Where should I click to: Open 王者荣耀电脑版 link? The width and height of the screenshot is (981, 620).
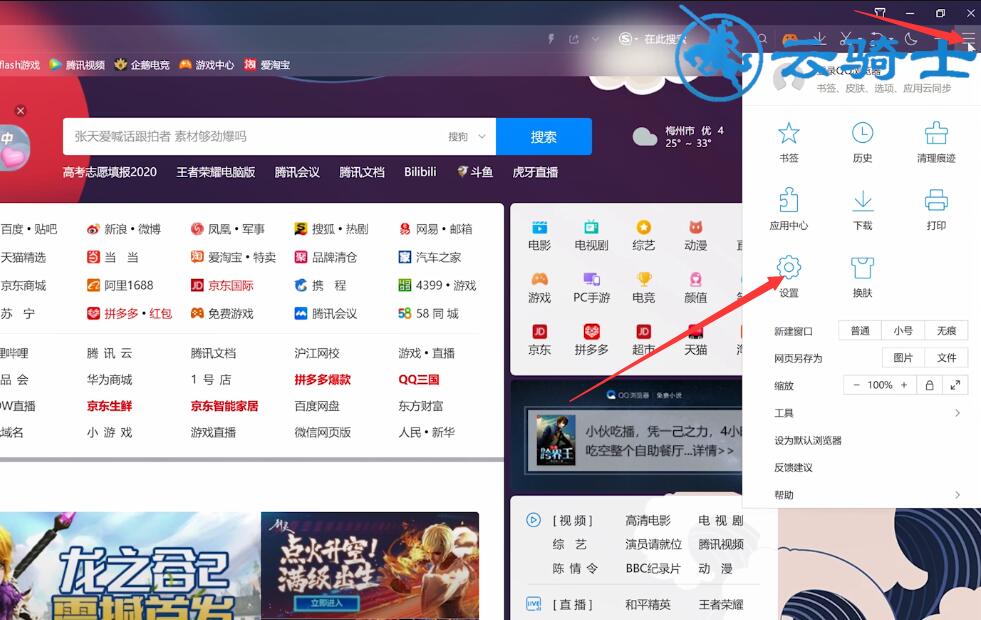point(216,172)
